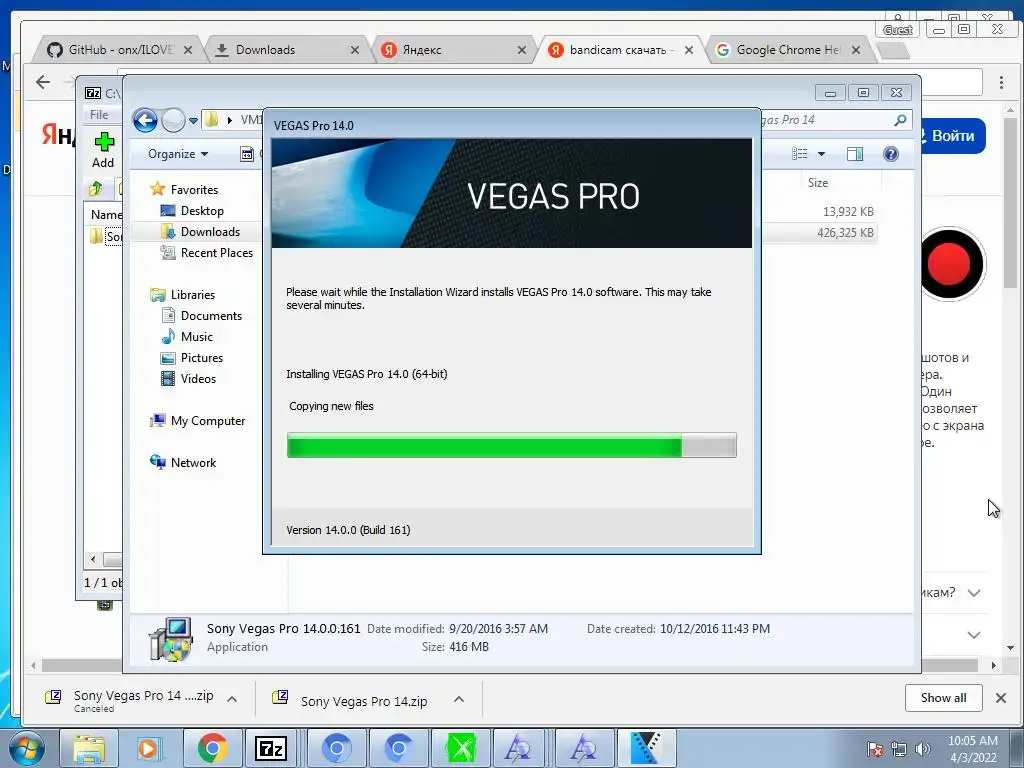Open the Organize menu in Explorer
The height and width of the screenshot is (768, 1024).
pyautogui.click(x=178, y=154)
